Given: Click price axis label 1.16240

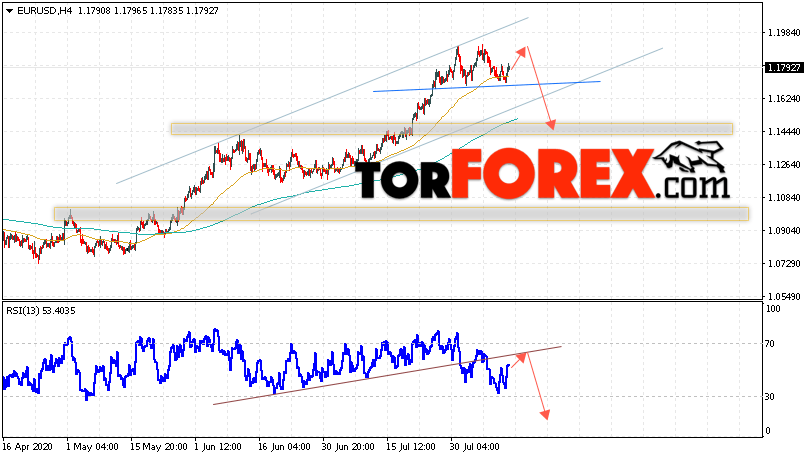Looking at the screenshot, I should pyautogui.click(x=784, y=99).
